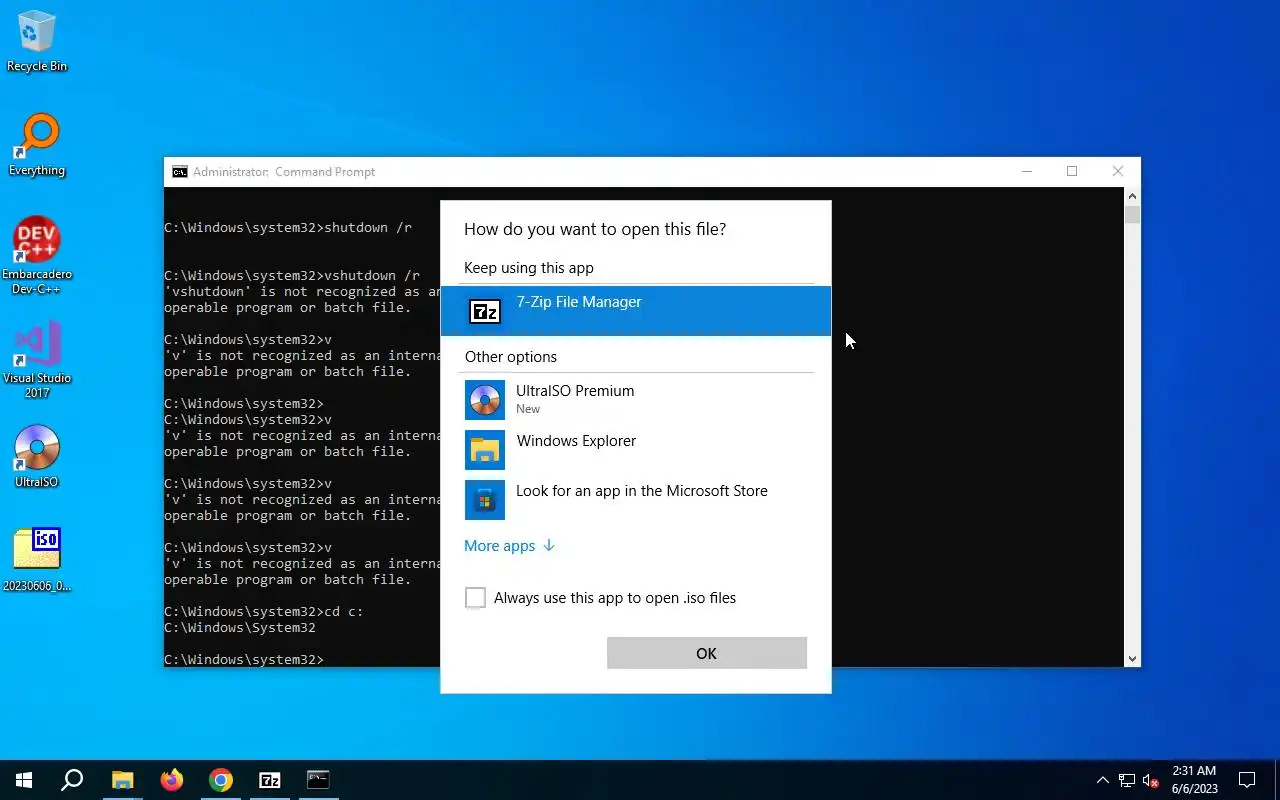This screenshot has width=1280, height=800.
Task: Maximize the Command Prompt window
Action: click(x=1072, y=172)
